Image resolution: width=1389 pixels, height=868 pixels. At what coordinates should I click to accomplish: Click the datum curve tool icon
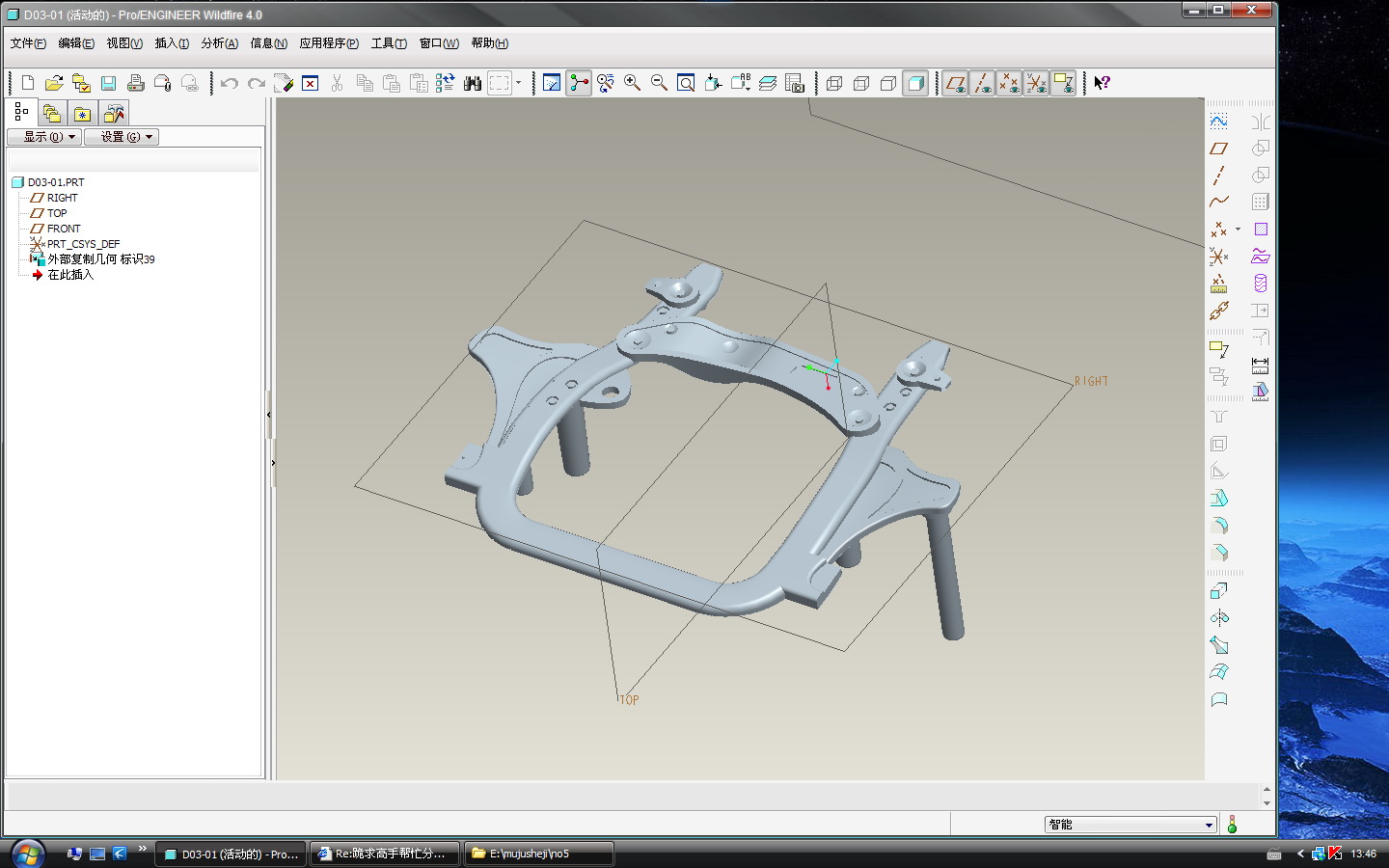1219,202
